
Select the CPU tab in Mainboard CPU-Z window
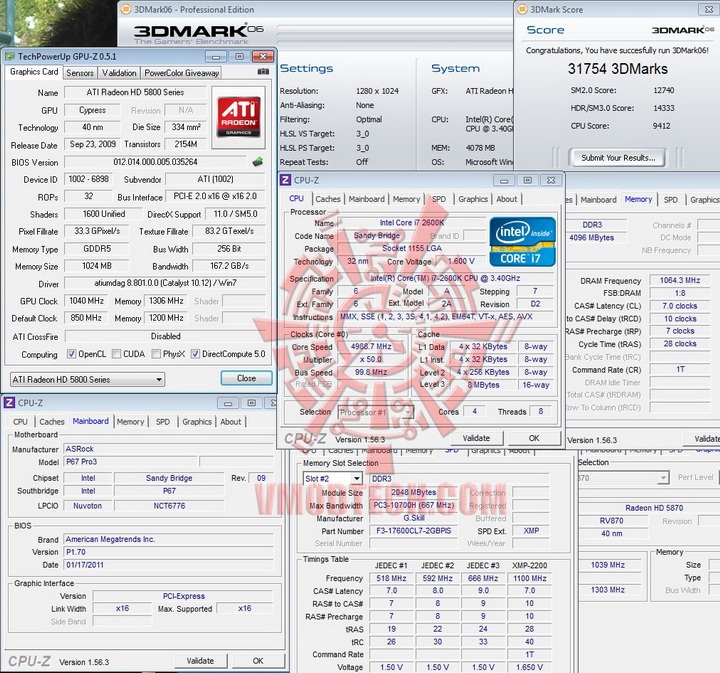tap(20, 421)
